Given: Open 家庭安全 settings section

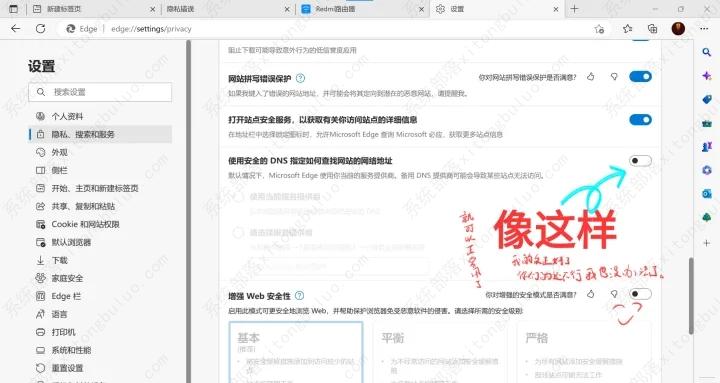Looking at the screenshot, I should pyautogui.click(x=100, y=278).
